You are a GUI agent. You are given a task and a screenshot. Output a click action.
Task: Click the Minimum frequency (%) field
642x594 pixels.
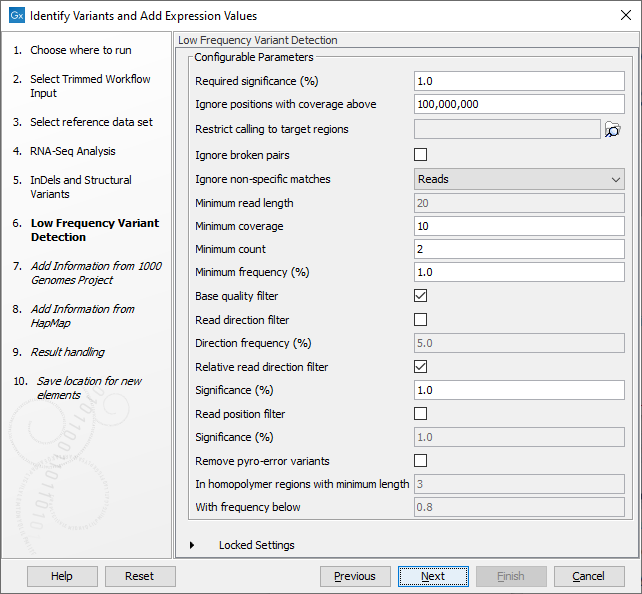tap(519, 272)
